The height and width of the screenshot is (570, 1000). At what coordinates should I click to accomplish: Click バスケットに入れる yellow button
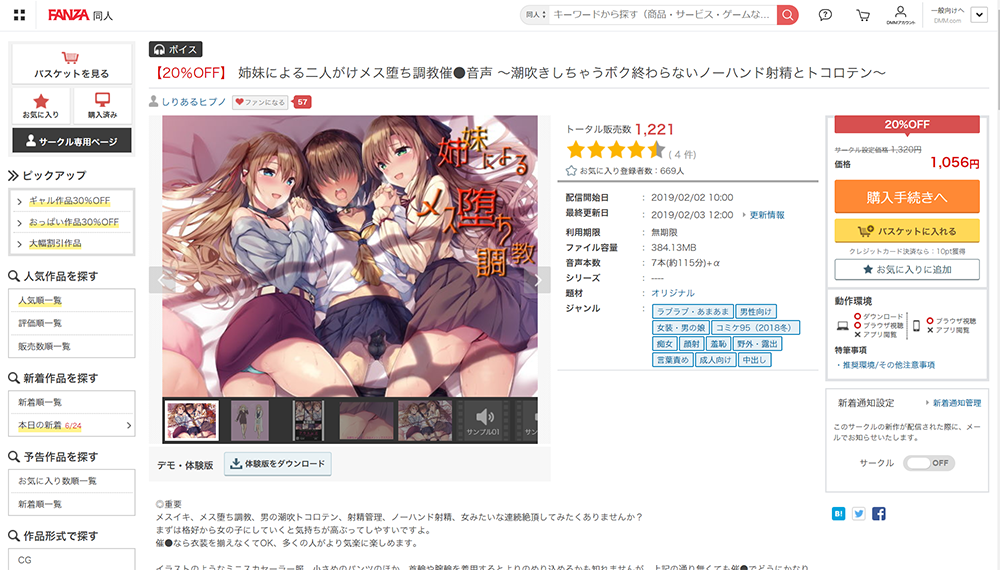(x=907, y=231)
